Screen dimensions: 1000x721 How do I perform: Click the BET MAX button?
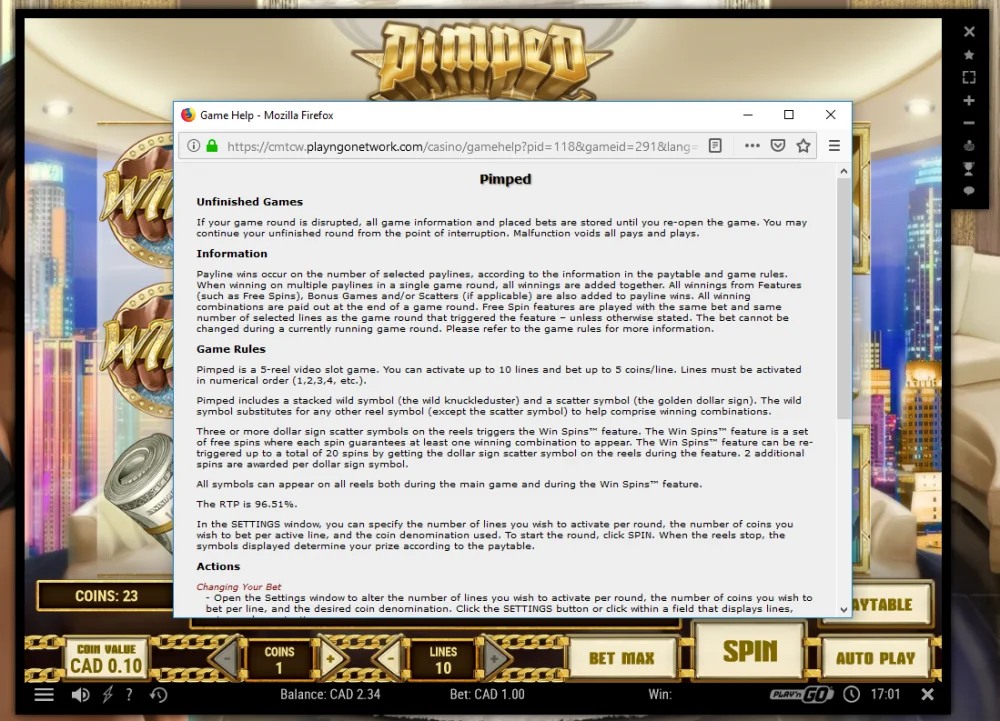coord(622,659)
